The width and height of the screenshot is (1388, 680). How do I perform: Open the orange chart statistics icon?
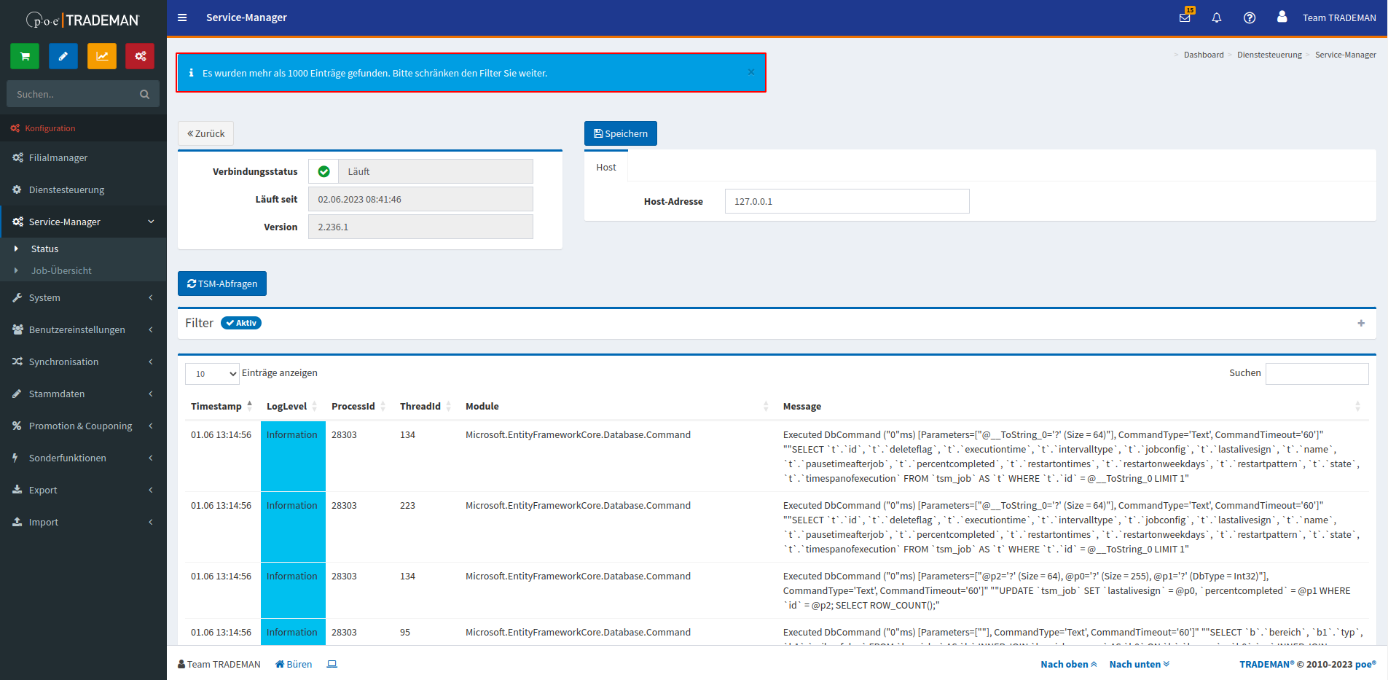pyautogui.click(x=102, y=56)
